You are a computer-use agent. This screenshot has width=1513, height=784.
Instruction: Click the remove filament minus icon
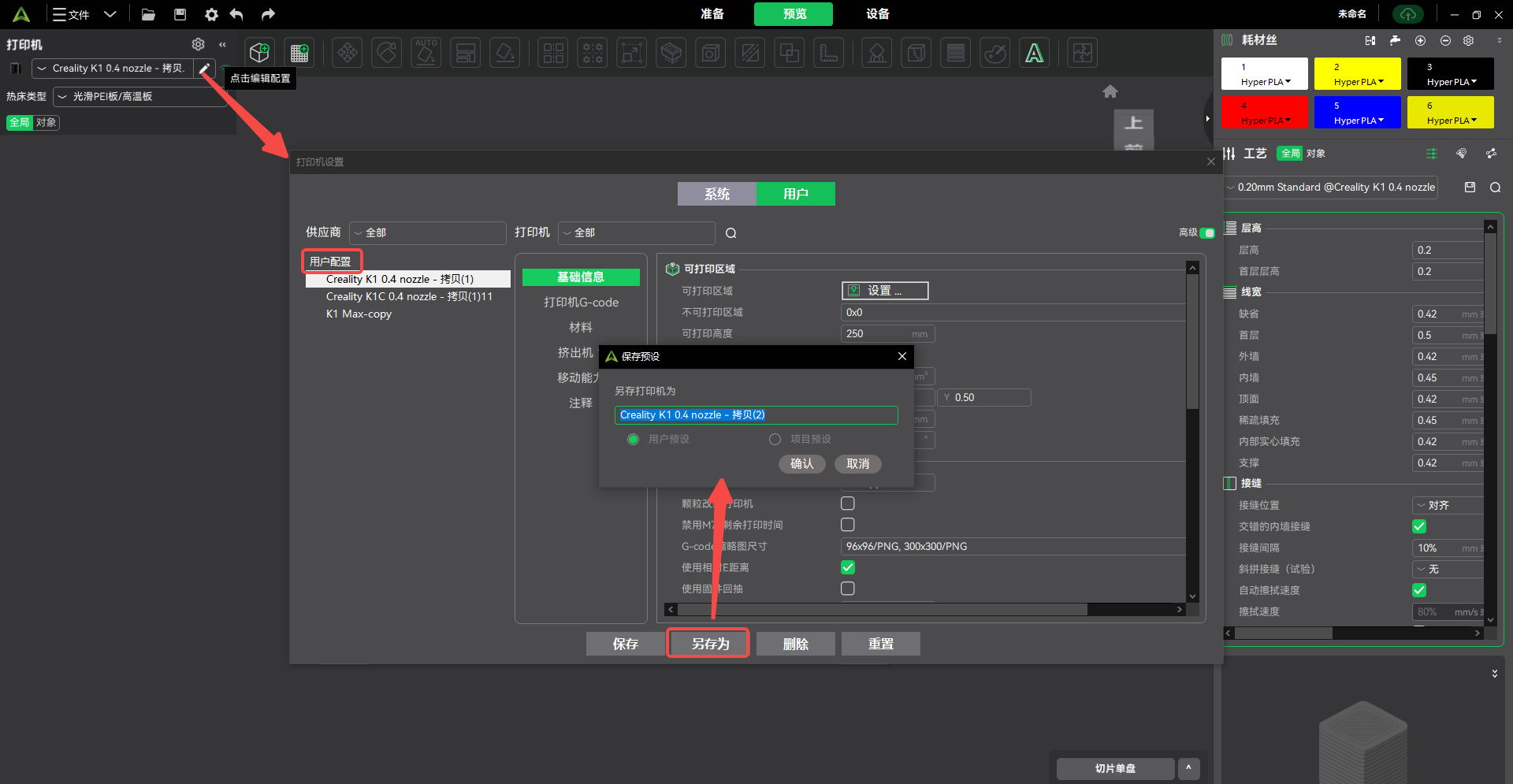1445,40
